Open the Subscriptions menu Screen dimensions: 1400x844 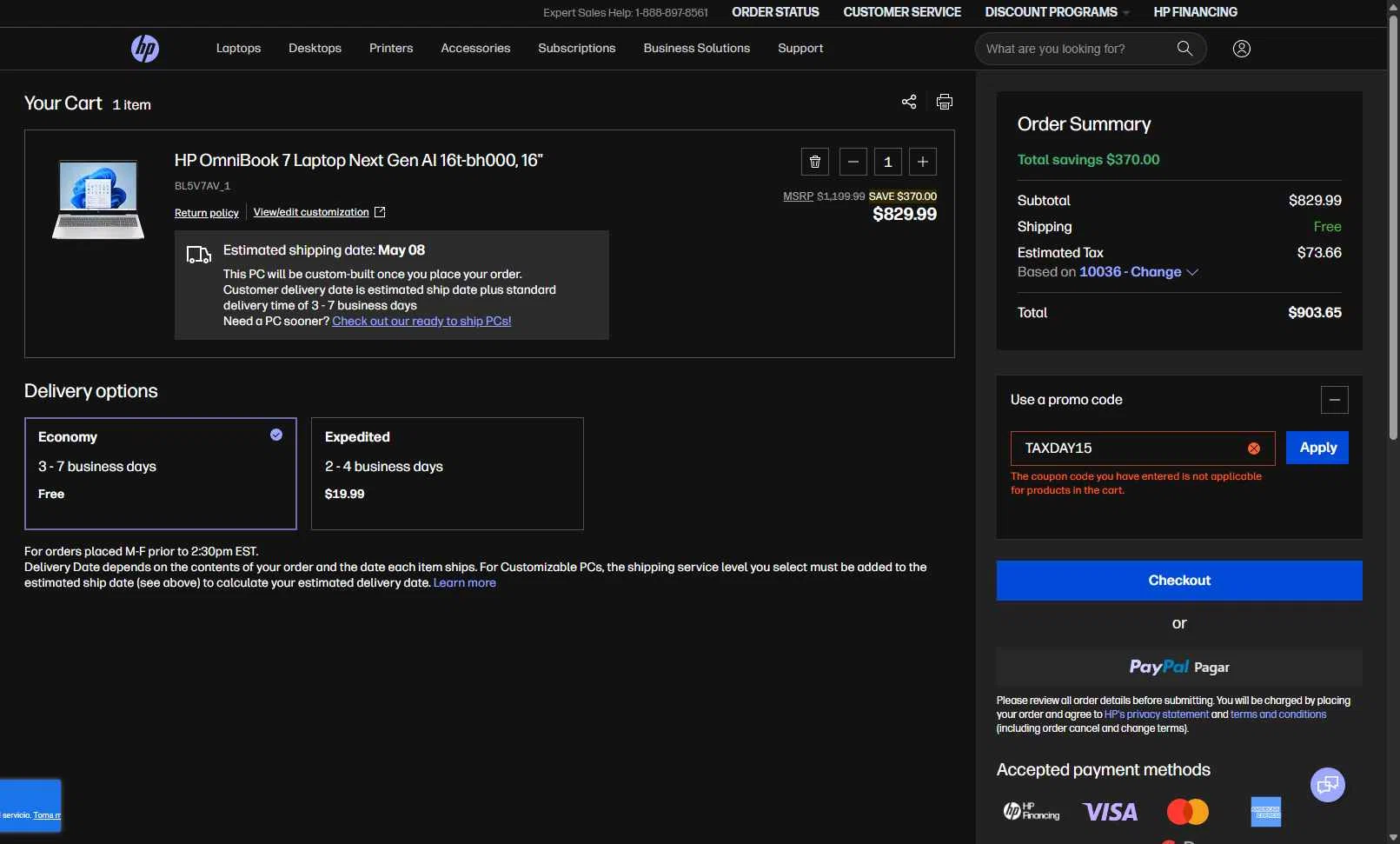coord(577,49)
